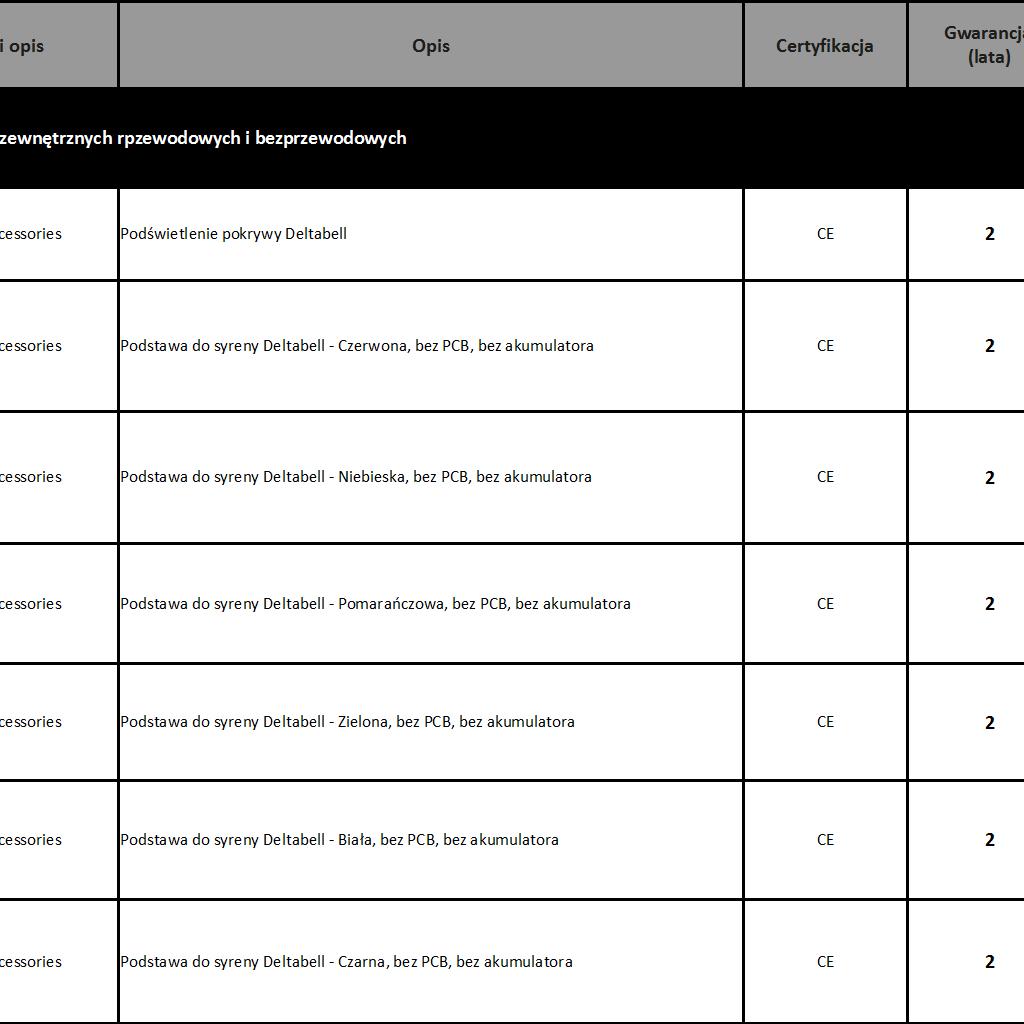Click the CE cell in the Czarna row

click(x=825, y=961)
